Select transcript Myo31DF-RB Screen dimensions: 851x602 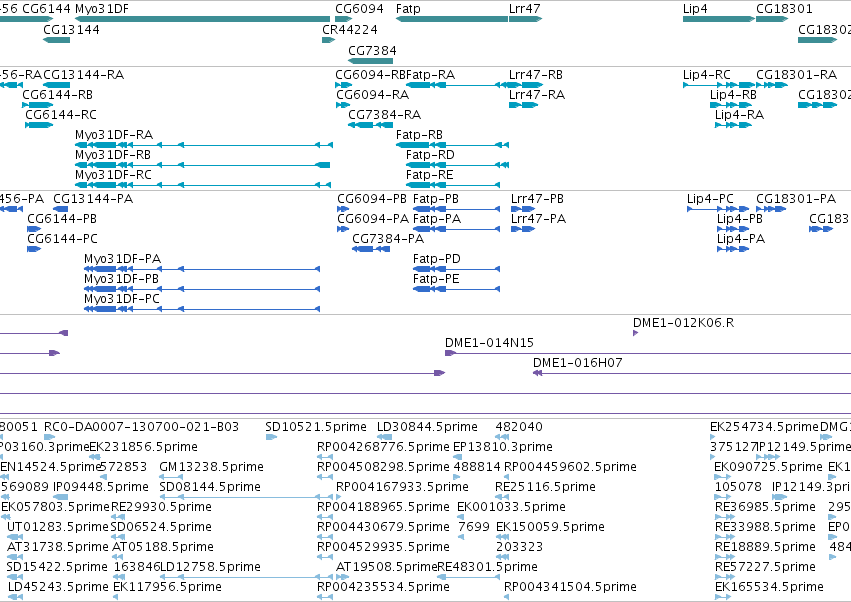click(202, 165)
